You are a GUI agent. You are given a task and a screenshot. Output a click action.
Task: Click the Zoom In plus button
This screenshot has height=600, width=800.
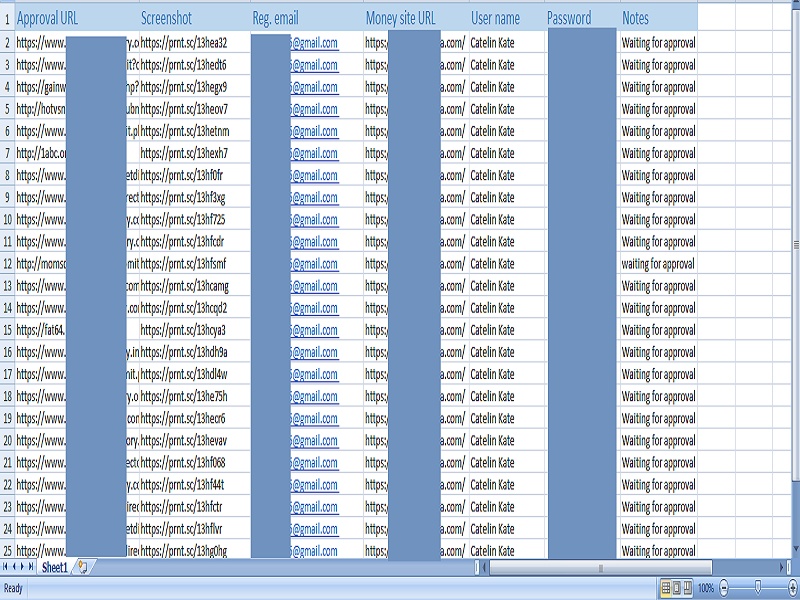point(792,589)
